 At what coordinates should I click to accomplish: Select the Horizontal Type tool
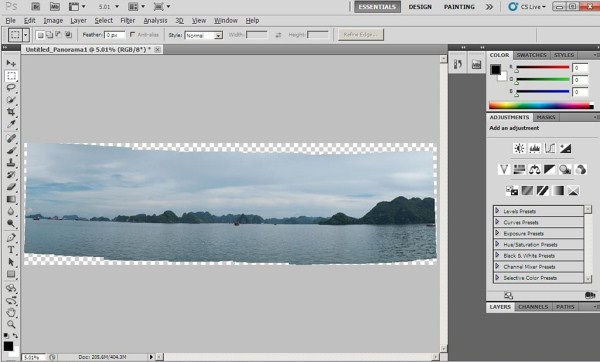[11, 250]
